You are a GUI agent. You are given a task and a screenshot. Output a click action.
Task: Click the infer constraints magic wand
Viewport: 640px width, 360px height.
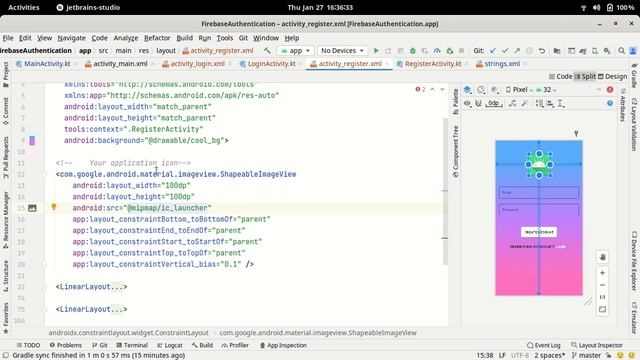coord(524,104)
